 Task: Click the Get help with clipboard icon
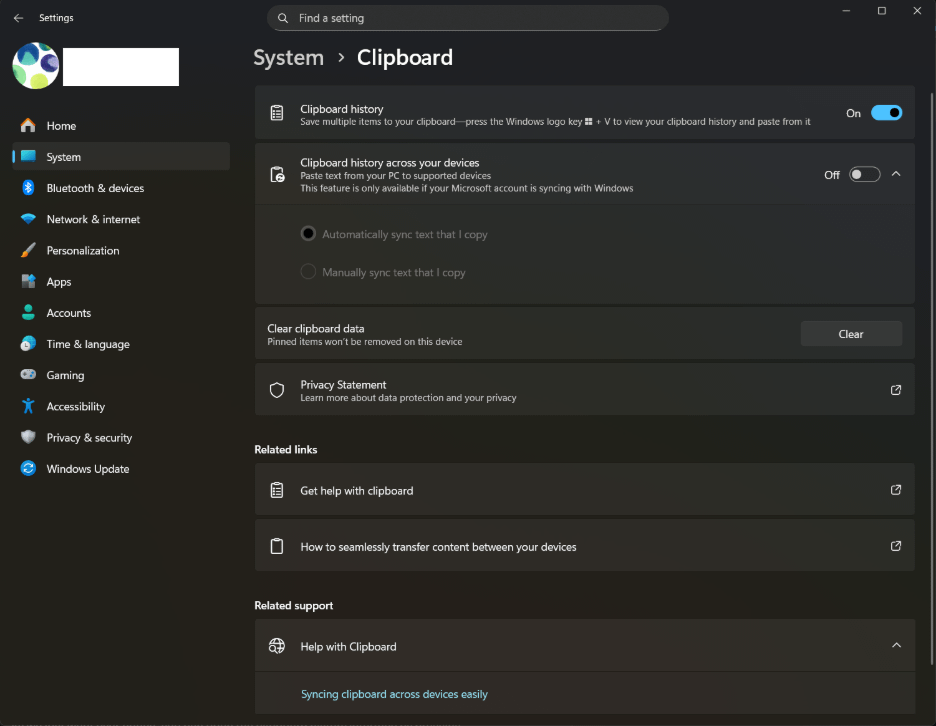(x=277, y=490)
